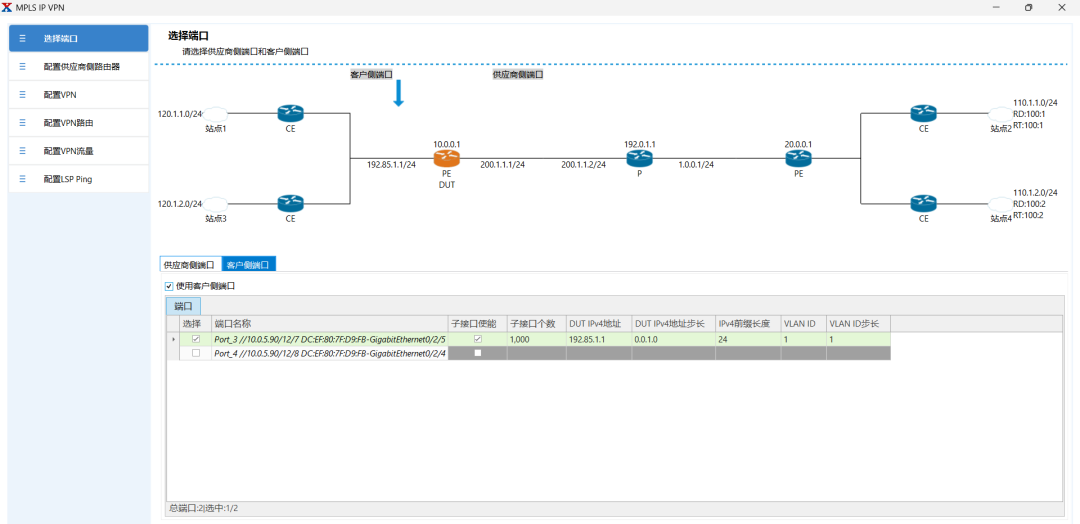The width and height of the screenshot is (1080, 524).
Task: Toggle the 选择 checkbox for Port_4
Action: [195, 353]
